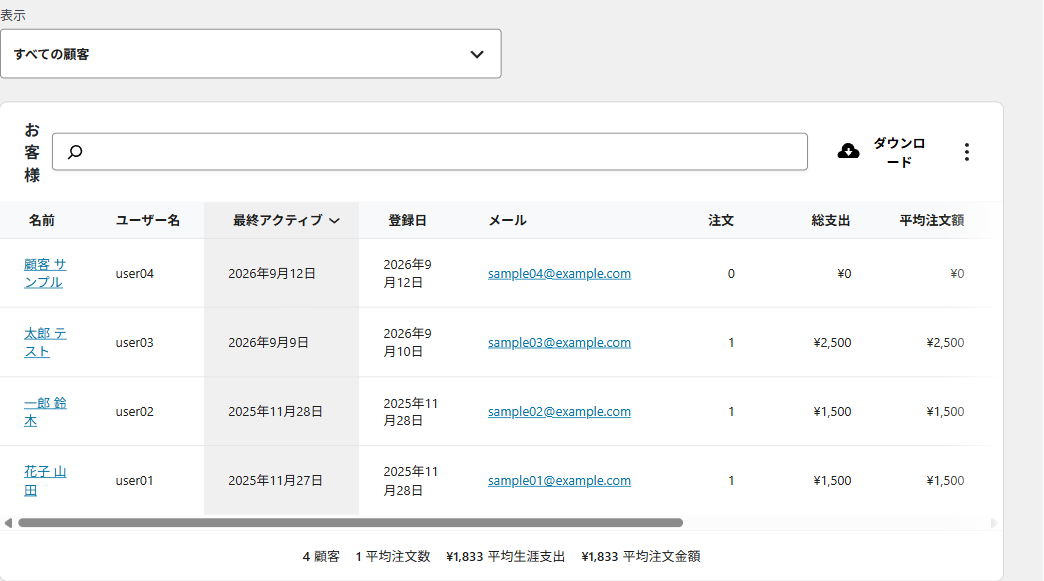Screen dimensions: 1044x581
Task: Sort table by 総支出 column
Action: (831, 220)
